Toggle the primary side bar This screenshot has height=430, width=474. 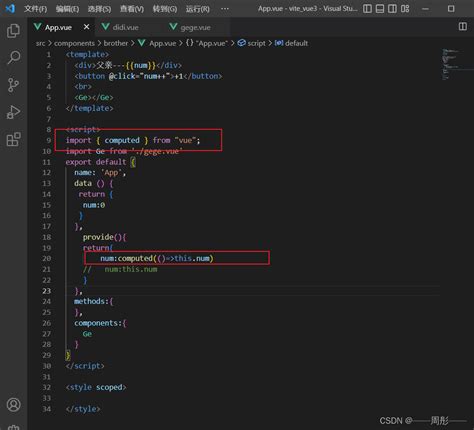tap(367, 9)
